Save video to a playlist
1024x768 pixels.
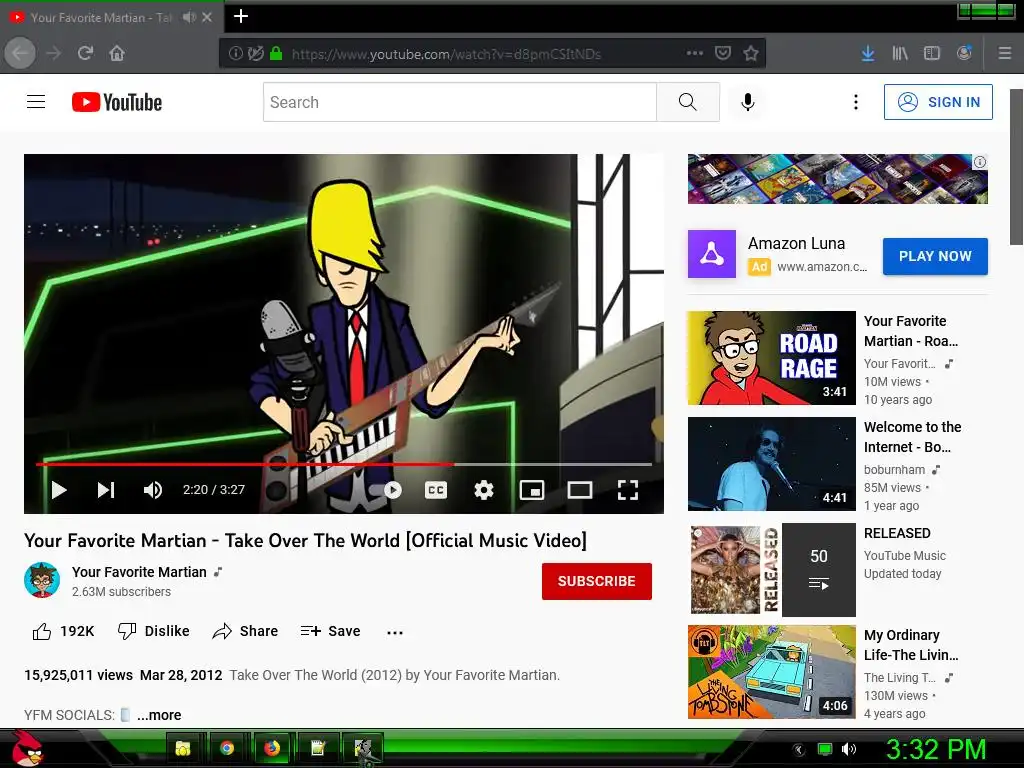pyautogui.click(x=330, y=631)
